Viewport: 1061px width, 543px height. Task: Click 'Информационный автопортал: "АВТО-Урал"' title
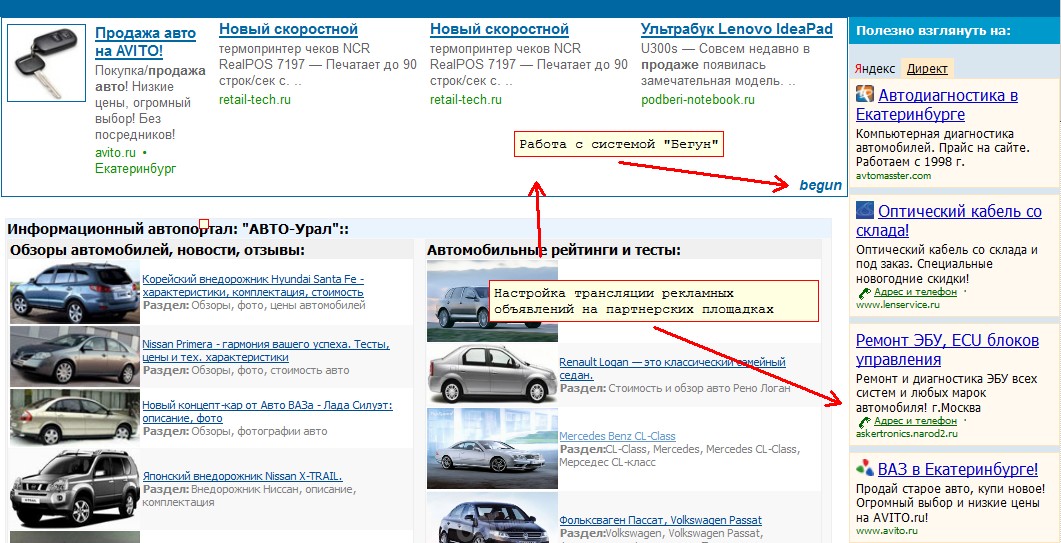[178, 229]
